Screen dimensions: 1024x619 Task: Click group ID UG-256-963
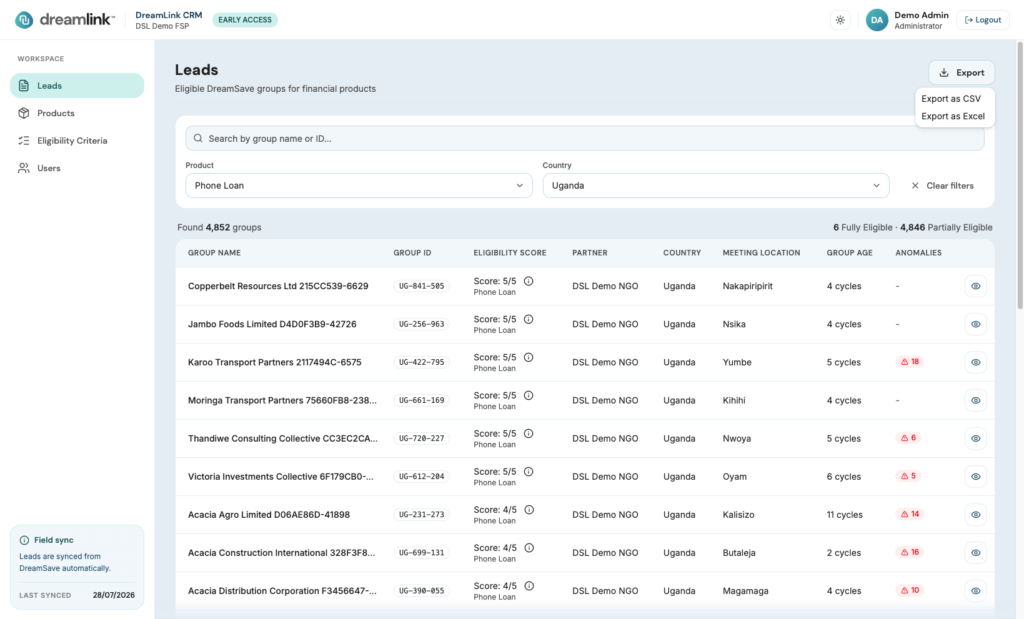pyautogui.click(x=421, y=324)
